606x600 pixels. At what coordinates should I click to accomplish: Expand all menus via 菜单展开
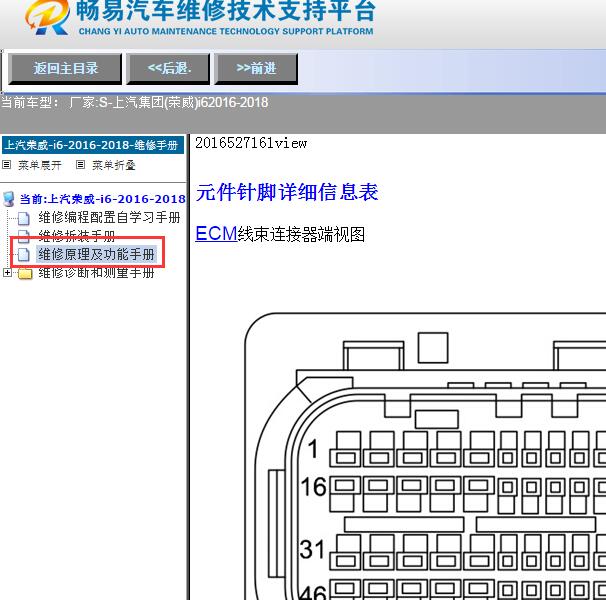click(40, 165)
